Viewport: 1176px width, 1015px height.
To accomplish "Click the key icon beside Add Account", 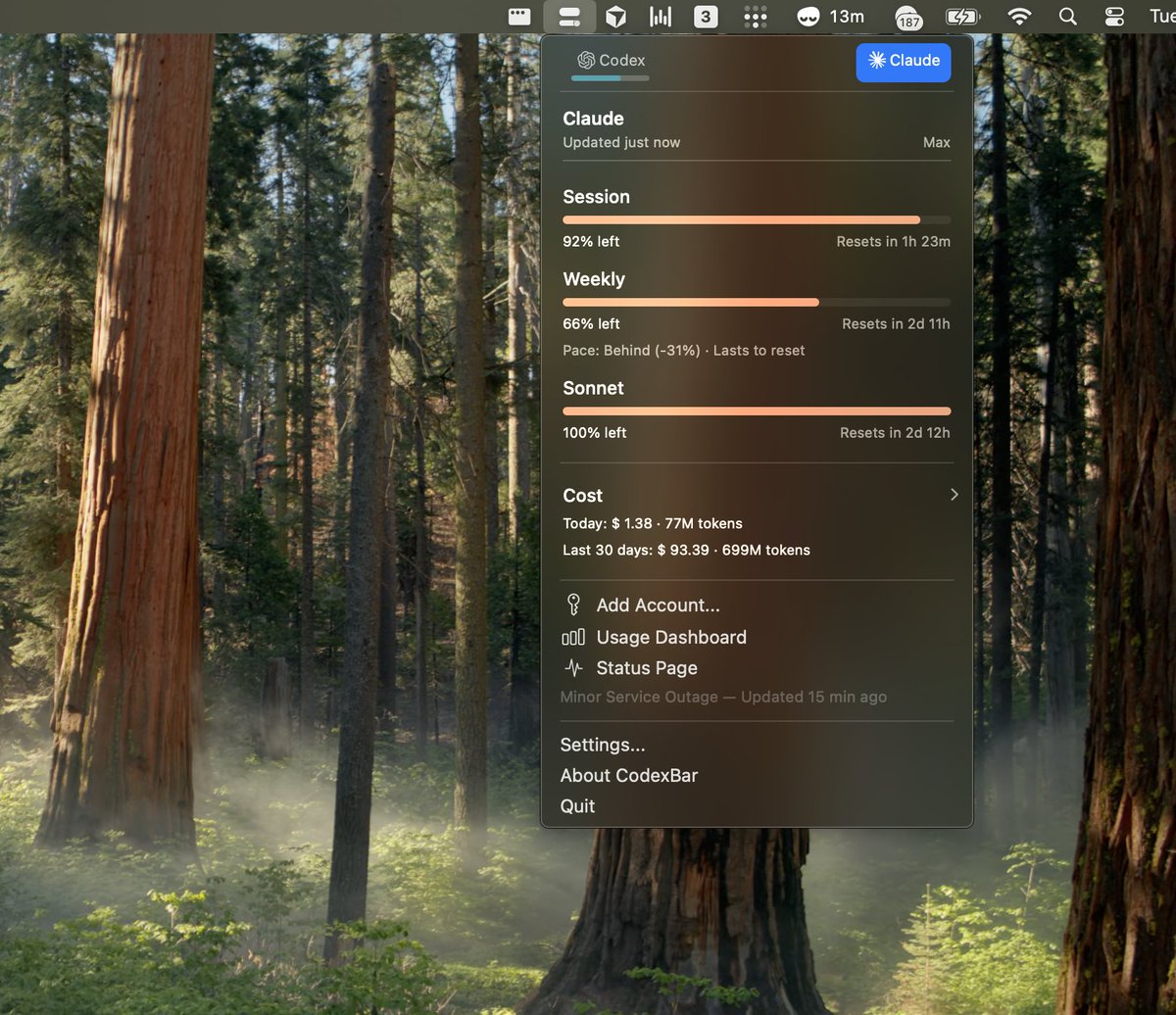I will pyautogui.click(x=573, y=604).
